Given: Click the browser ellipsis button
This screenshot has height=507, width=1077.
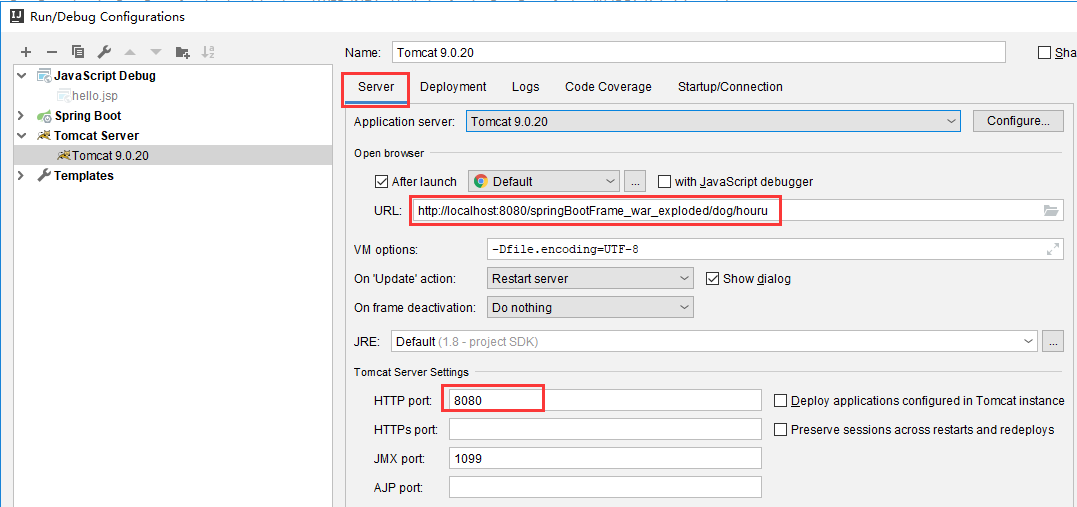Looking at the screenshot, I should pos(635,181).
